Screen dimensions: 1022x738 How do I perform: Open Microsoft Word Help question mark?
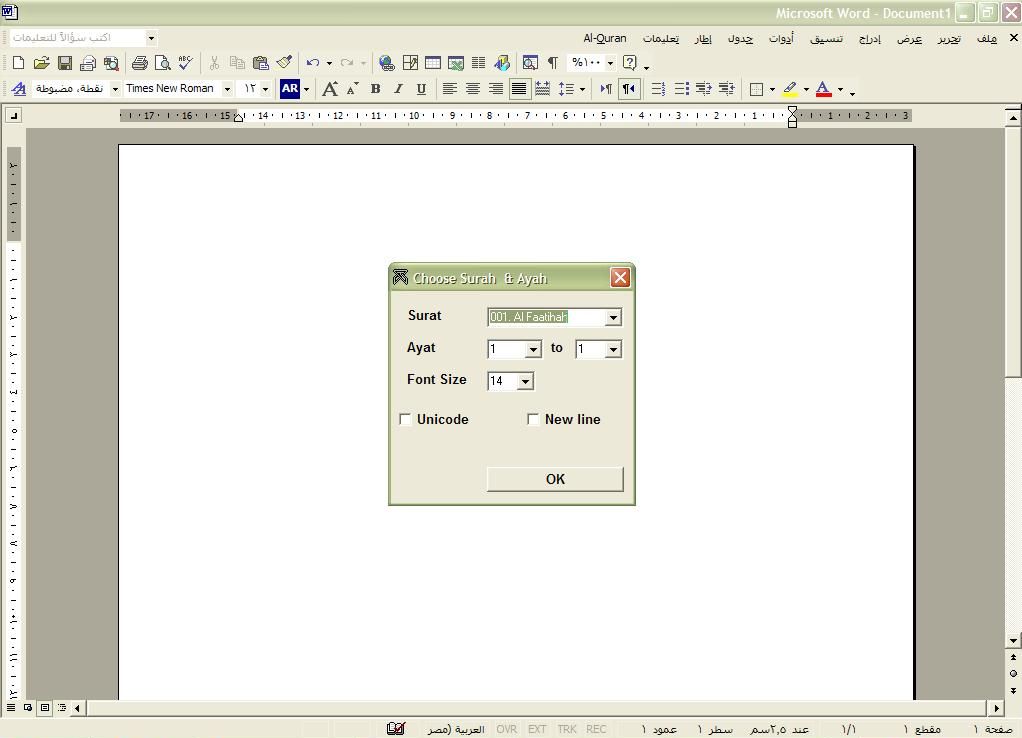click(630, 63)
